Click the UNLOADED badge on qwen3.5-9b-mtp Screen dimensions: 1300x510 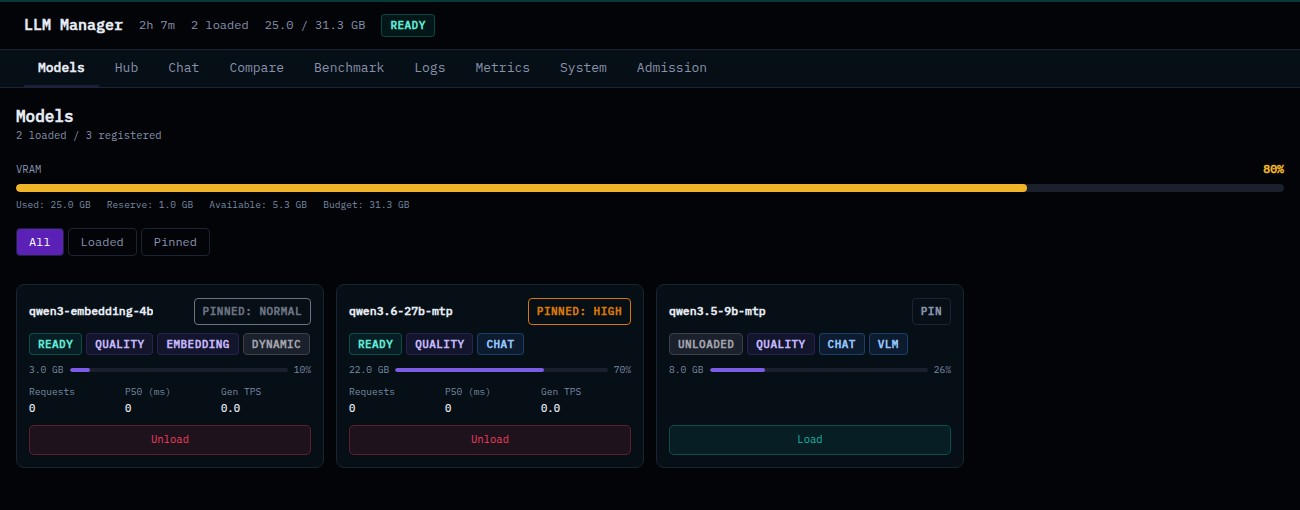pyautogui.click(x=706, y=344)
